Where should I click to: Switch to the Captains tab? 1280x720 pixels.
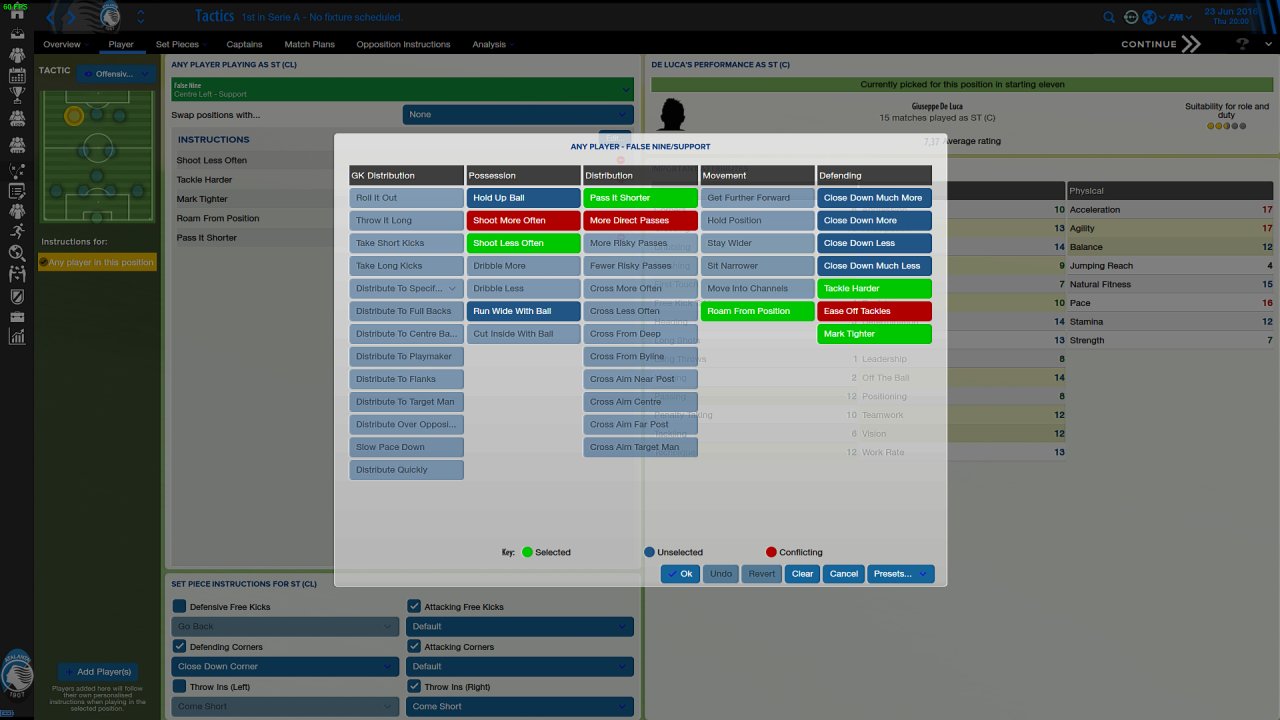point(244,44)
